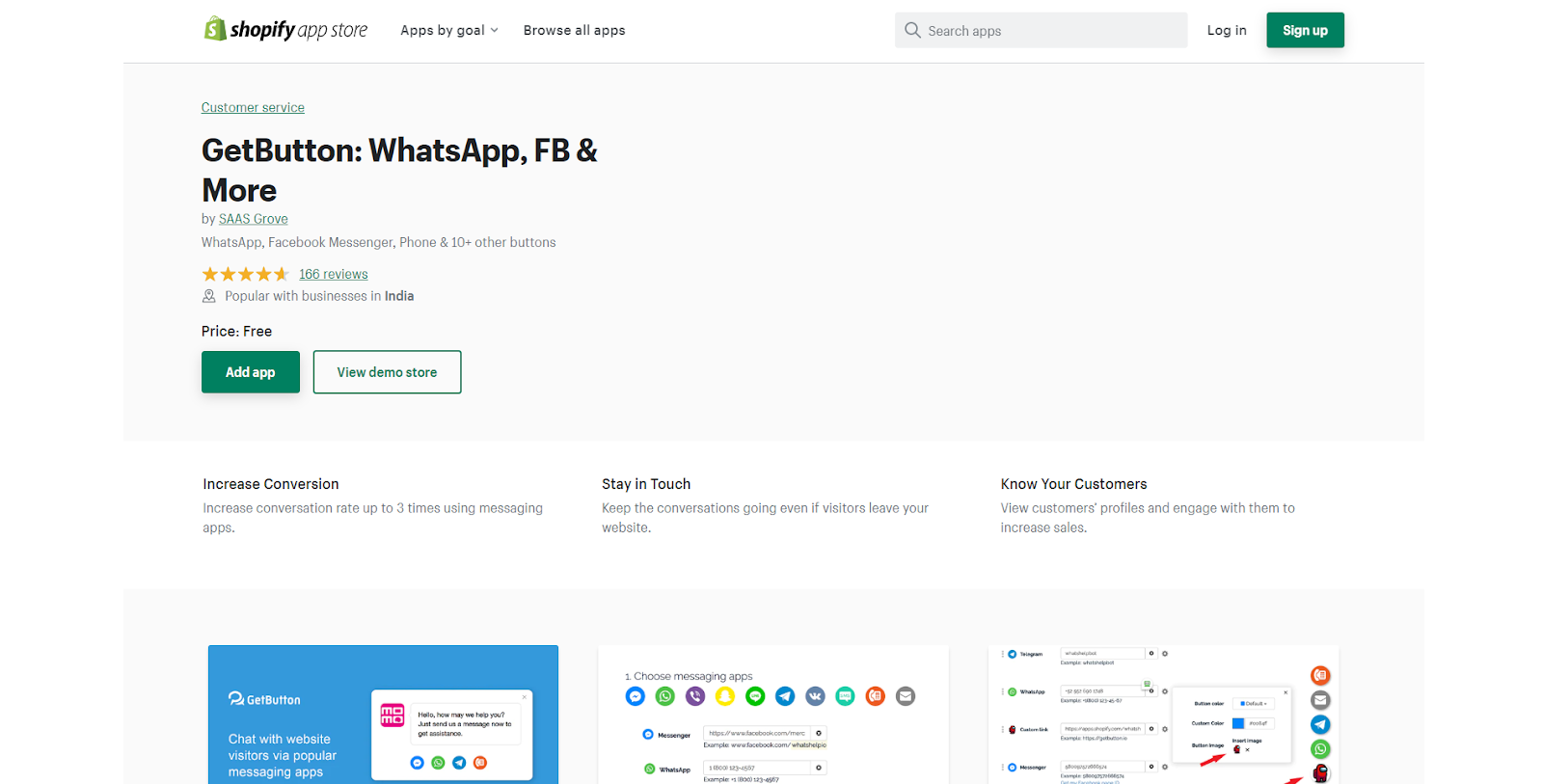Click the GetButton: WhatsApp, FB & More title

coord(399,170)
